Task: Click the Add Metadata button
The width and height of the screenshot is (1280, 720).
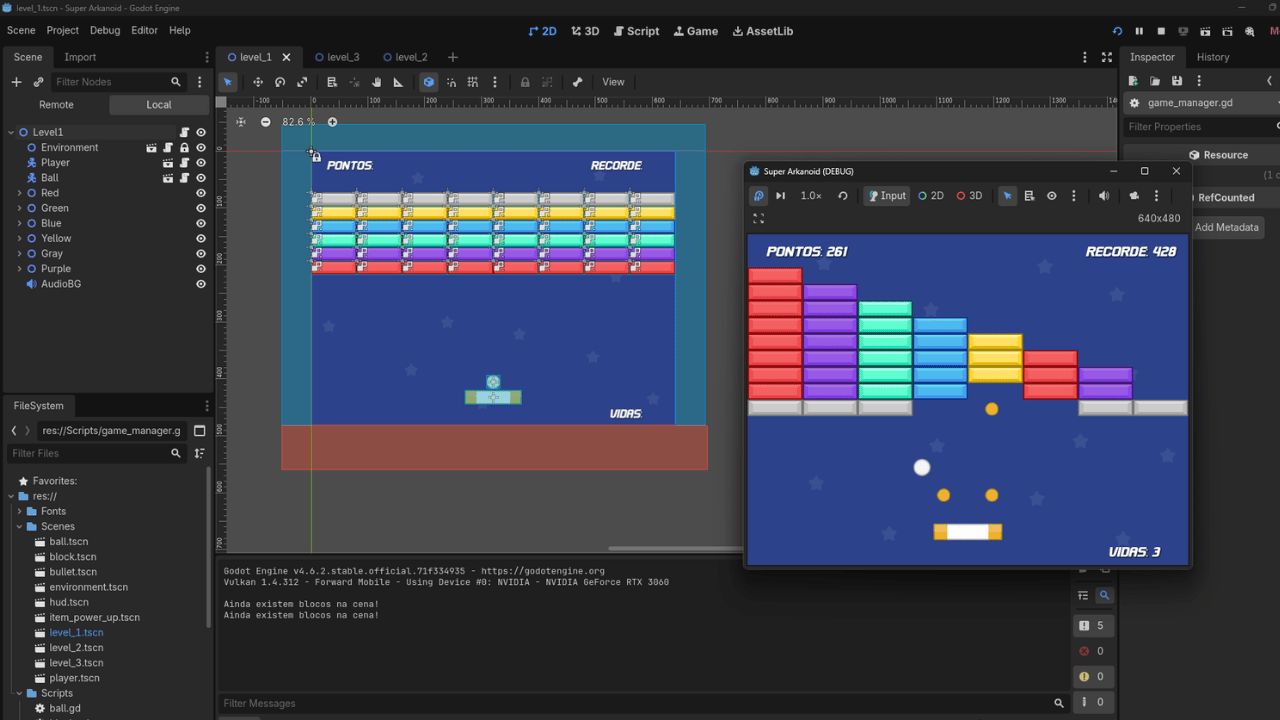Action: pyautogui.click(x=1227, y=227)
